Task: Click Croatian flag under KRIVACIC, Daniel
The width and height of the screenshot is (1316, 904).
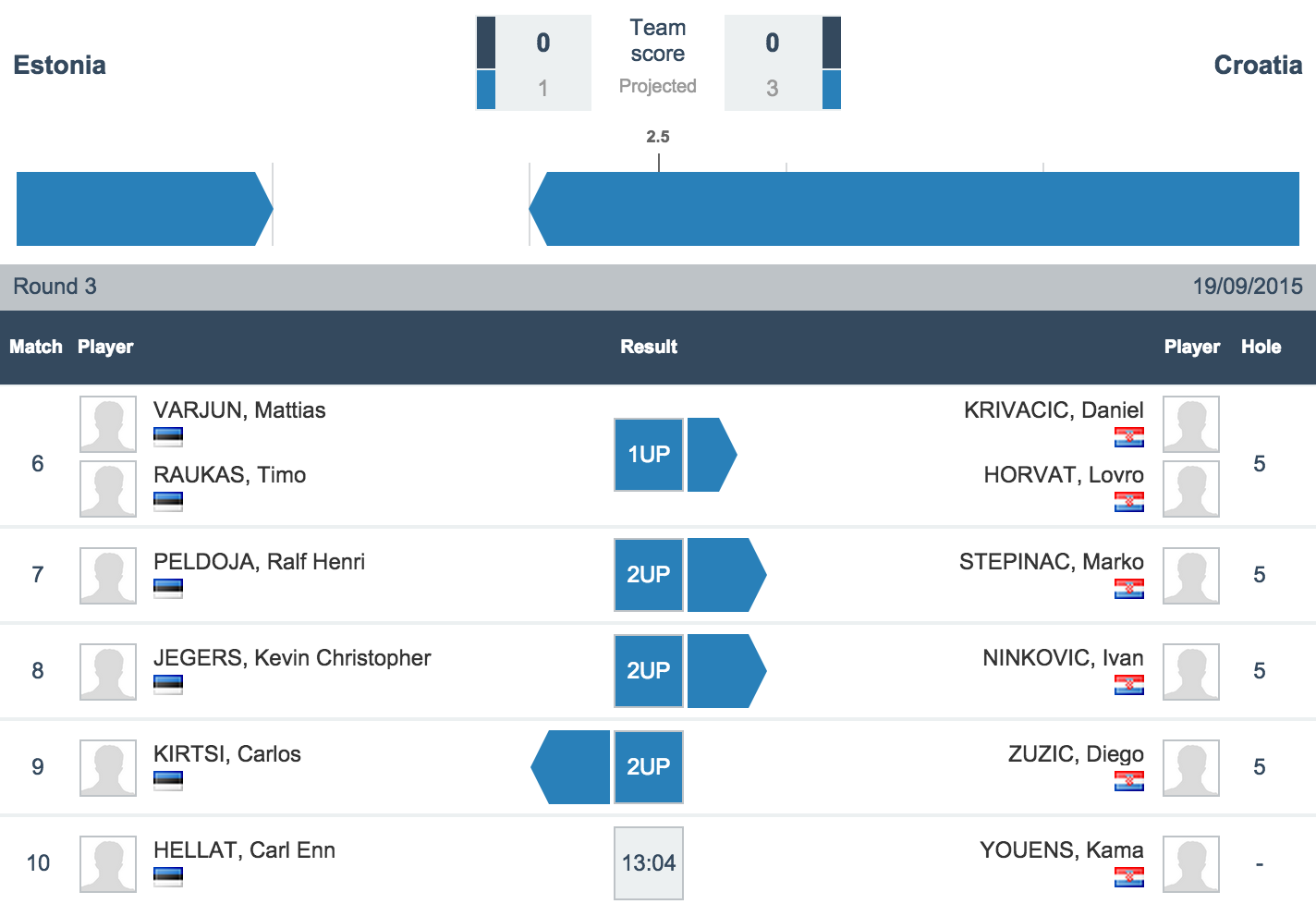Action: (1129, 437)
